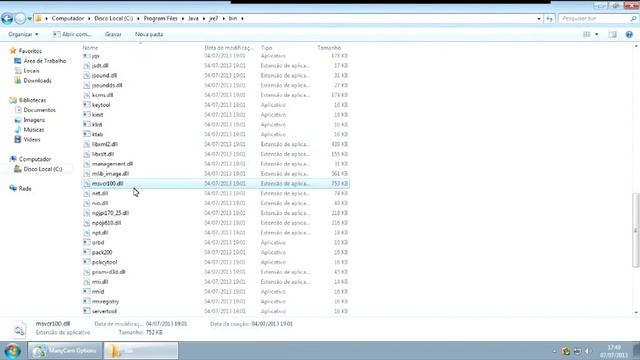Go back with the Explorer back arrow
The width and height of the screenshot is (640, 360).
pyautogui.click(x=7, y=18)
